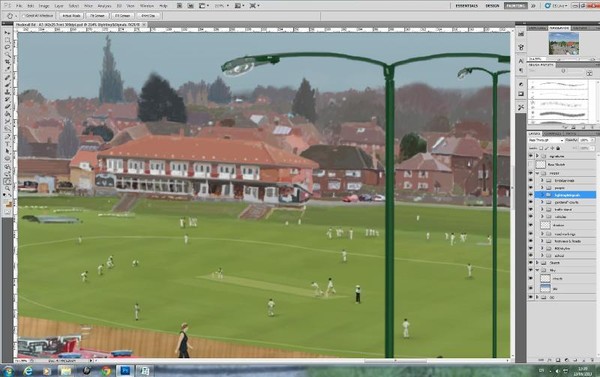The height and width of the screenshot is (377, 600).
Task: Click the Fit Screen button
Action: coord(97,16)
